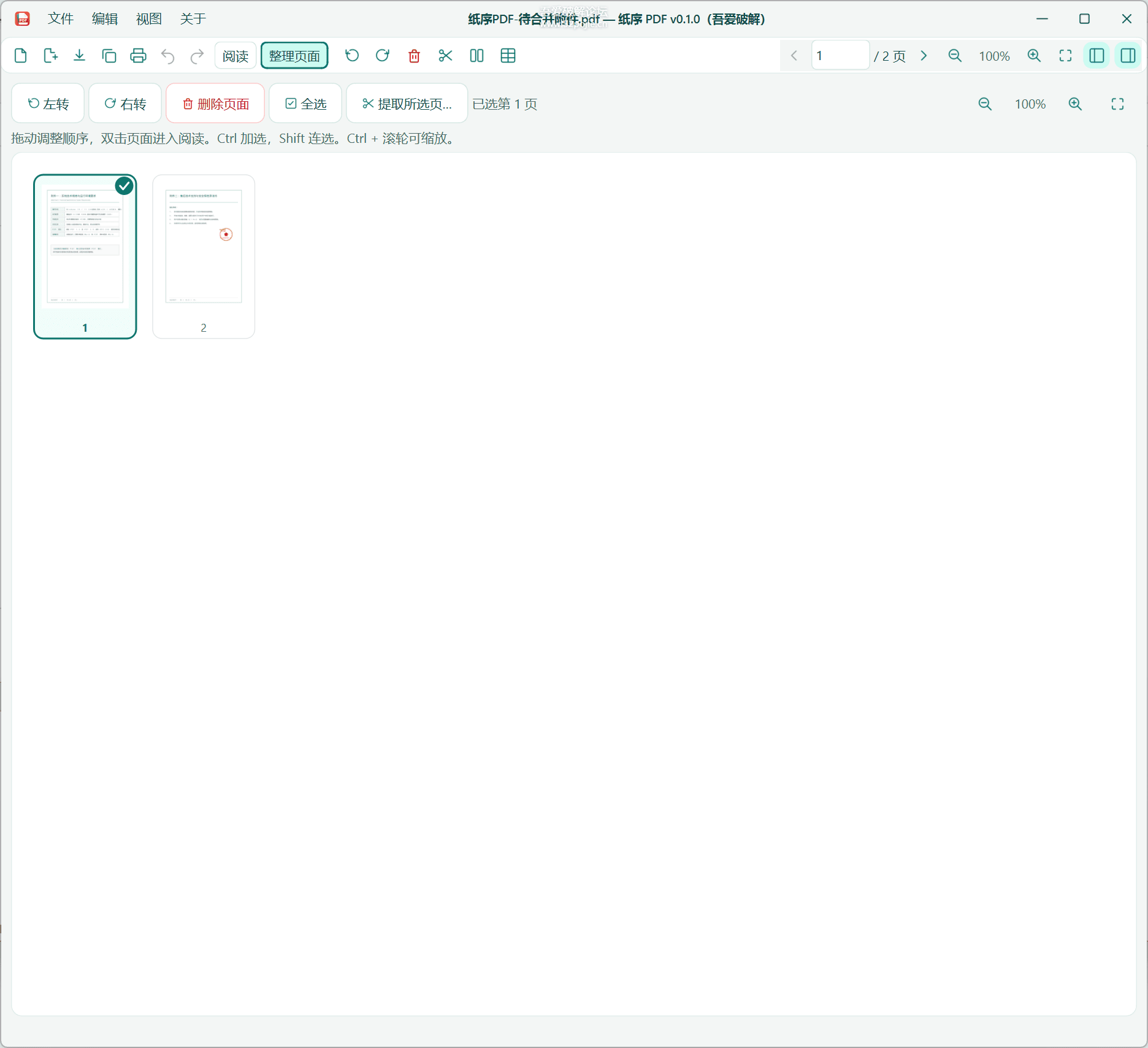
Task: Click the scissors icon in main toolbar
Action: click(x=445, y=56)
